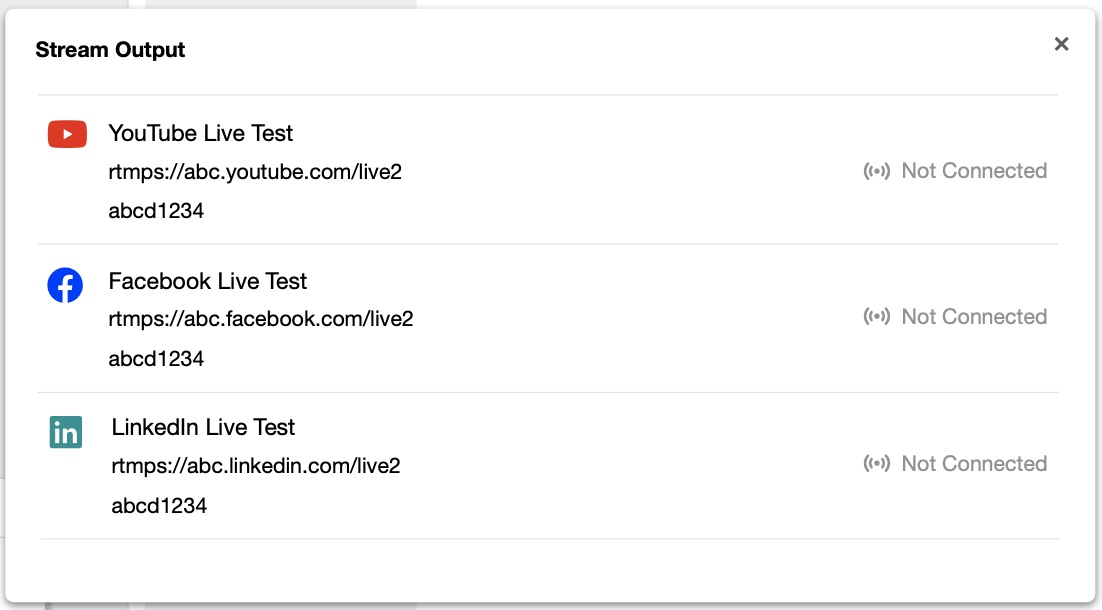Click the Facebook connection status signal icon
The image size is (1102, 610).
point(876,317)
